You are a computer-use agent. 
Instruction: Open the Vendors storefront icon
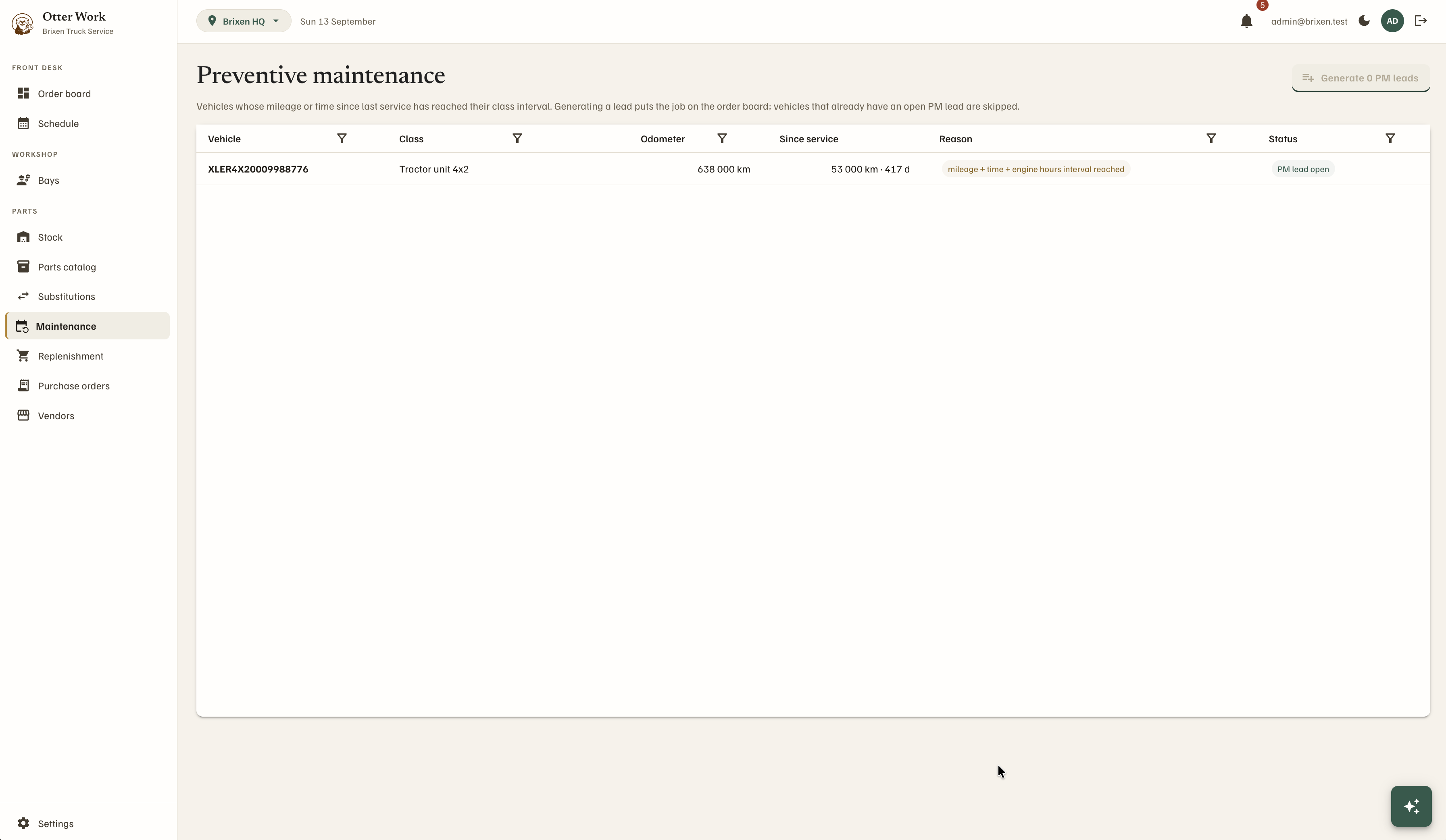coord(23,416)
